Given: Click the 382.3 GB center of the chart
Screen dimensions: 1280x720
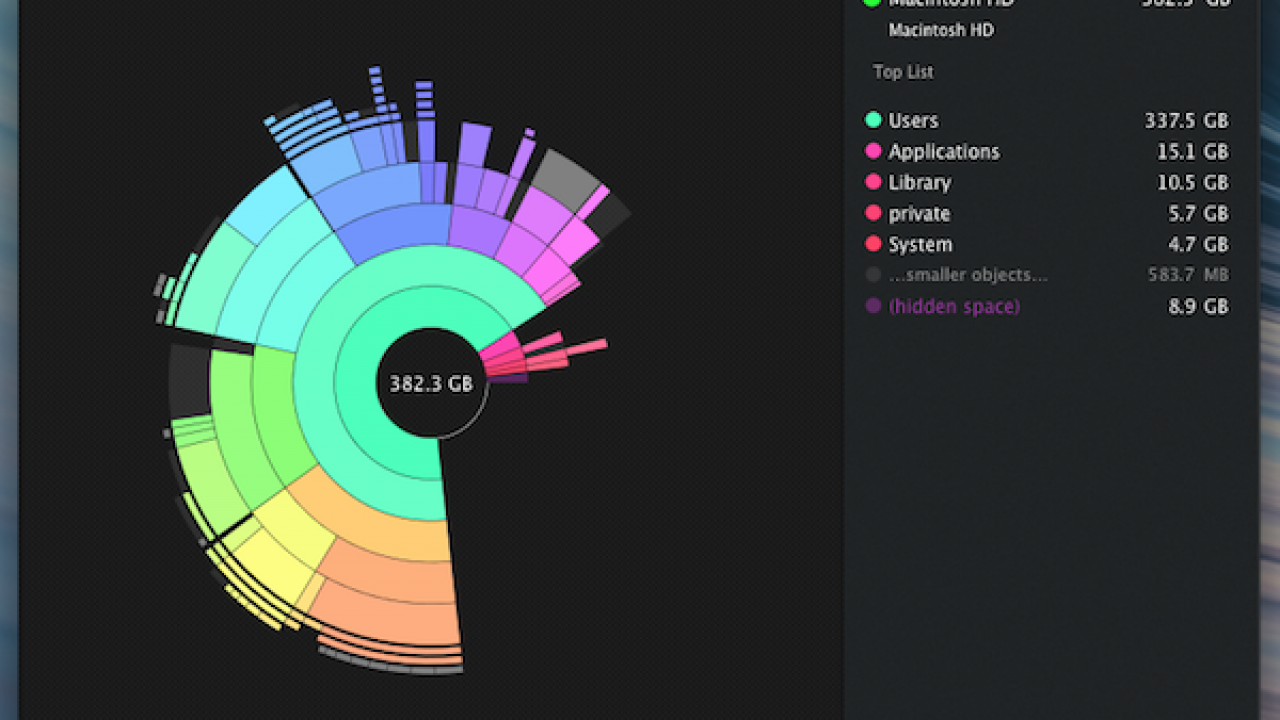Looking at the screenshot, I should click(x=431, y=384).
